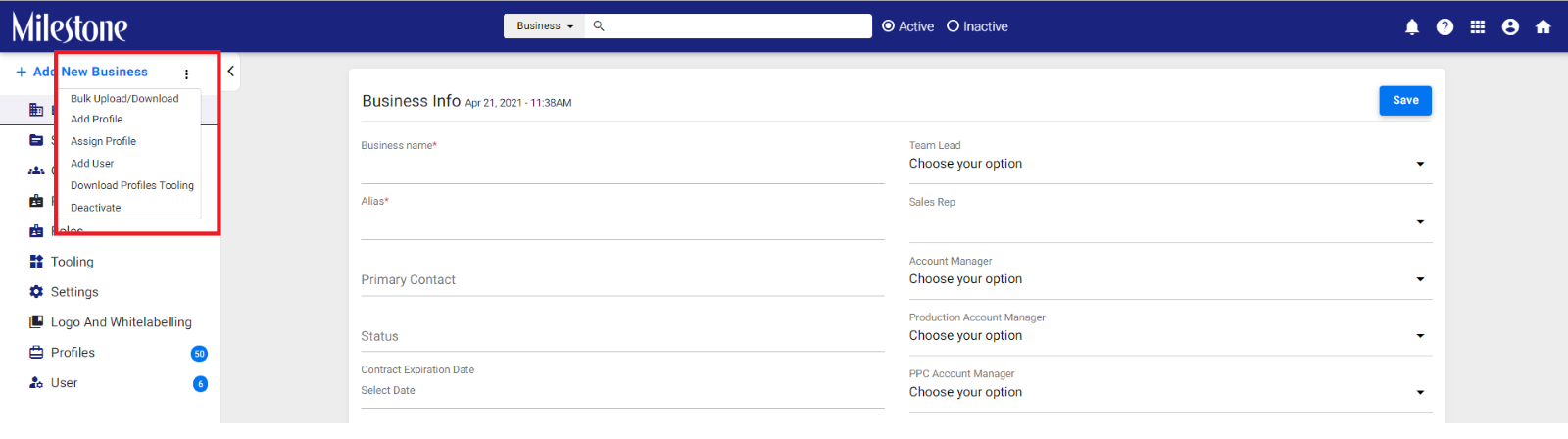Open the Production Account Manager dropdown
1568x439 pixels.
click(x=1170, y=336)
